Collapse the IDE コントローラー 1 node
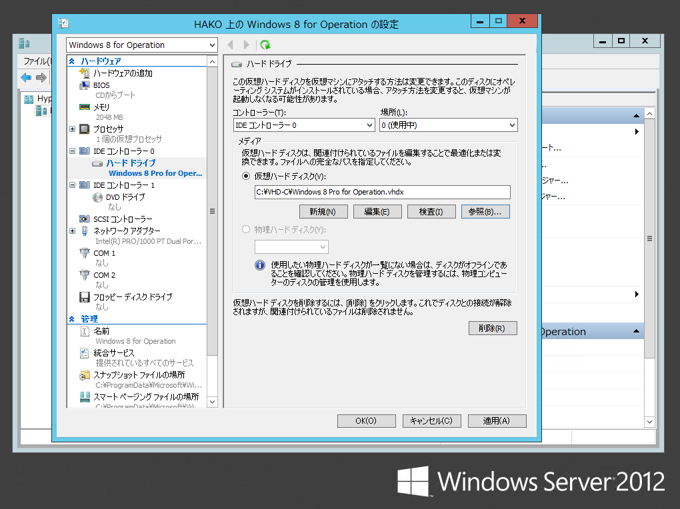Viewport: 680px width, 509px height. click(x=72, y=185)
